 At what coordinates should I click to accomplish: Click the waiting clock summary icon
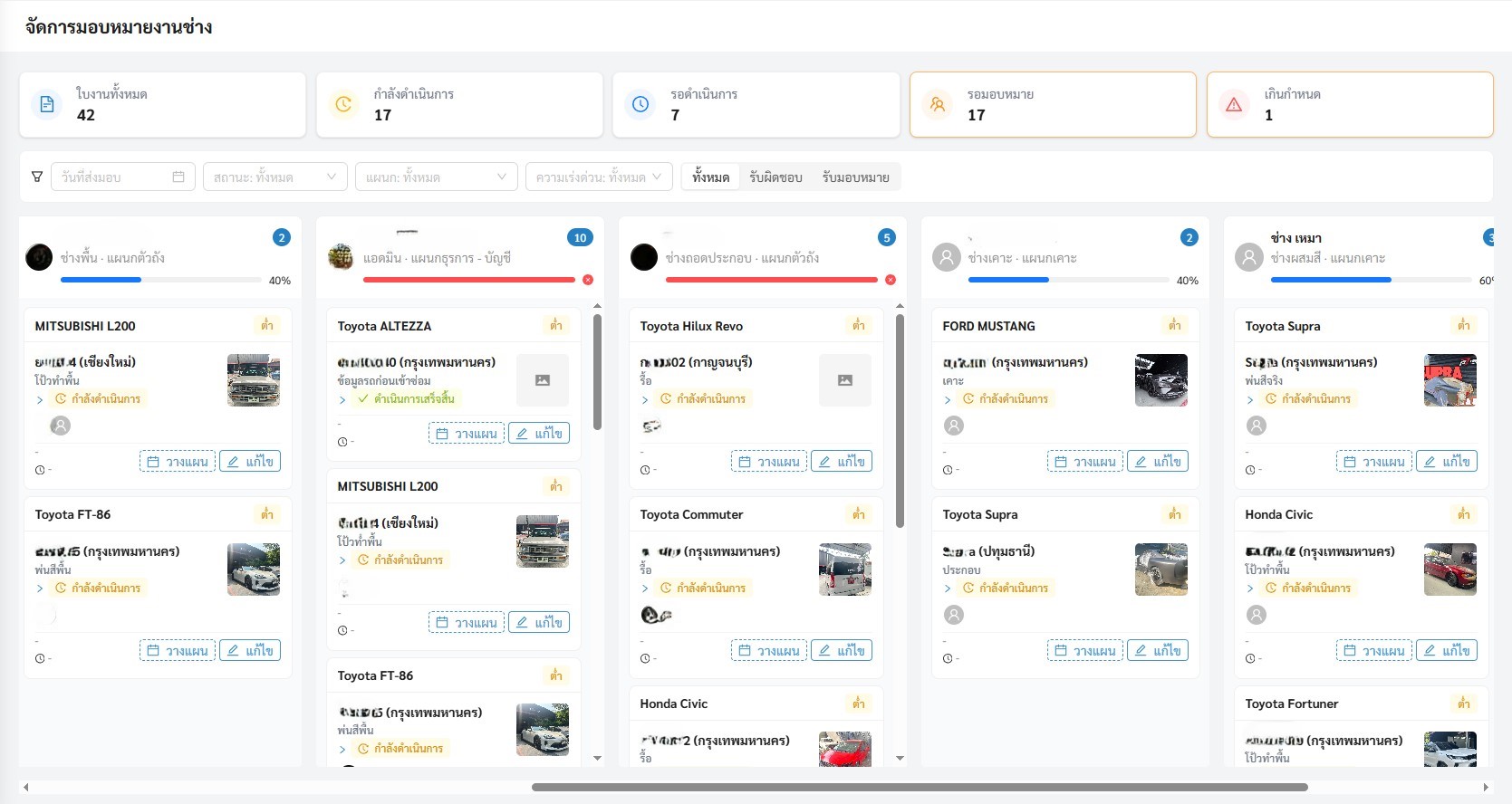[640, 105]
